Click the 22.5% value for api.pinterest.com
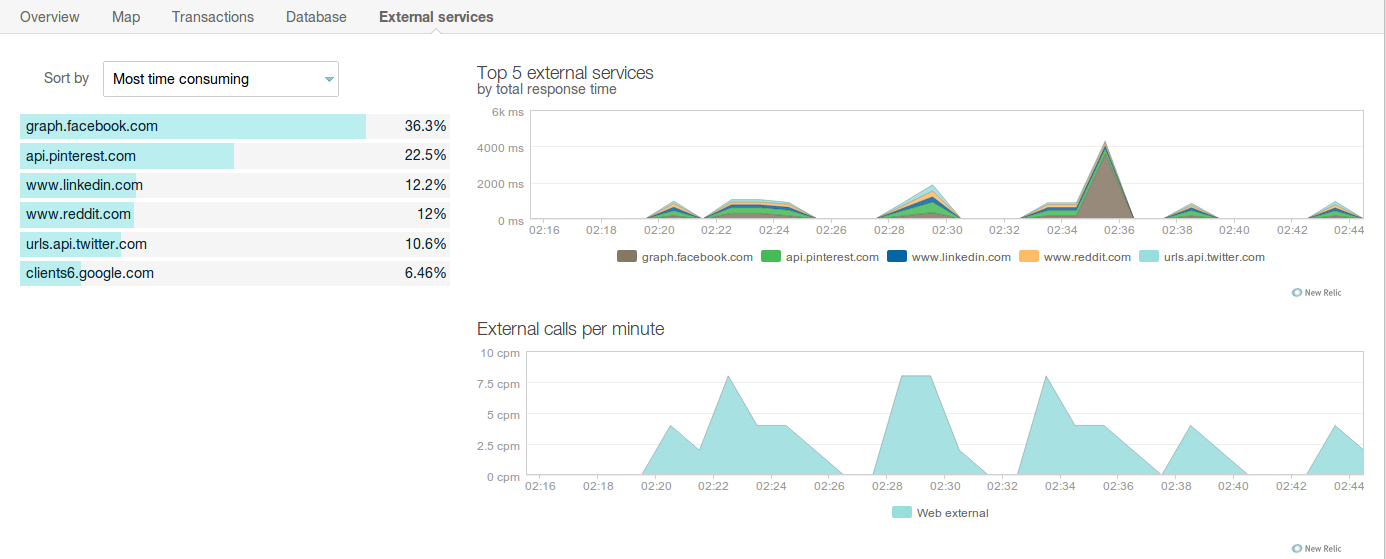This screenshot has height=559, width=1386. click(x=425, y=156)
